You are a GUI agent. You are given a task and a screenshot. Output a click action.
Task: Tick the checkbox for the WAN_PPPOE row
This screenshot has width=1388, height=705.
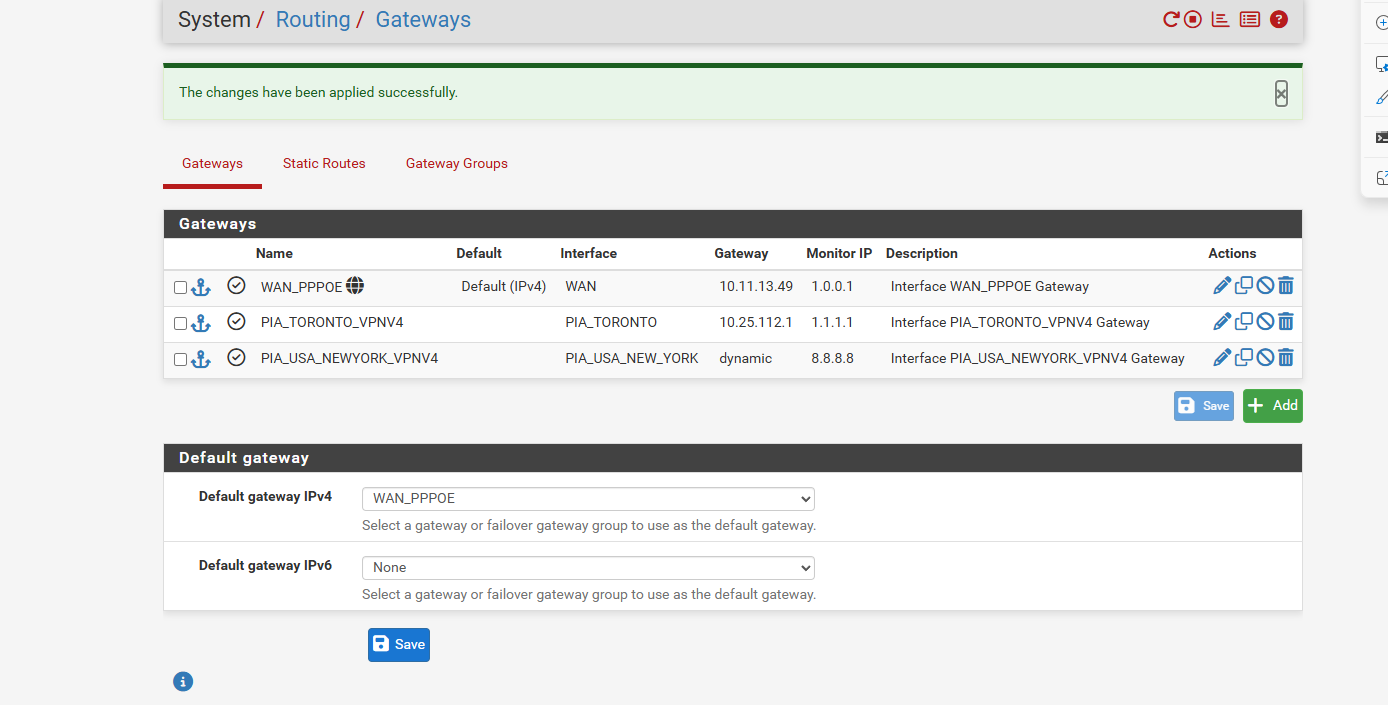180,288
